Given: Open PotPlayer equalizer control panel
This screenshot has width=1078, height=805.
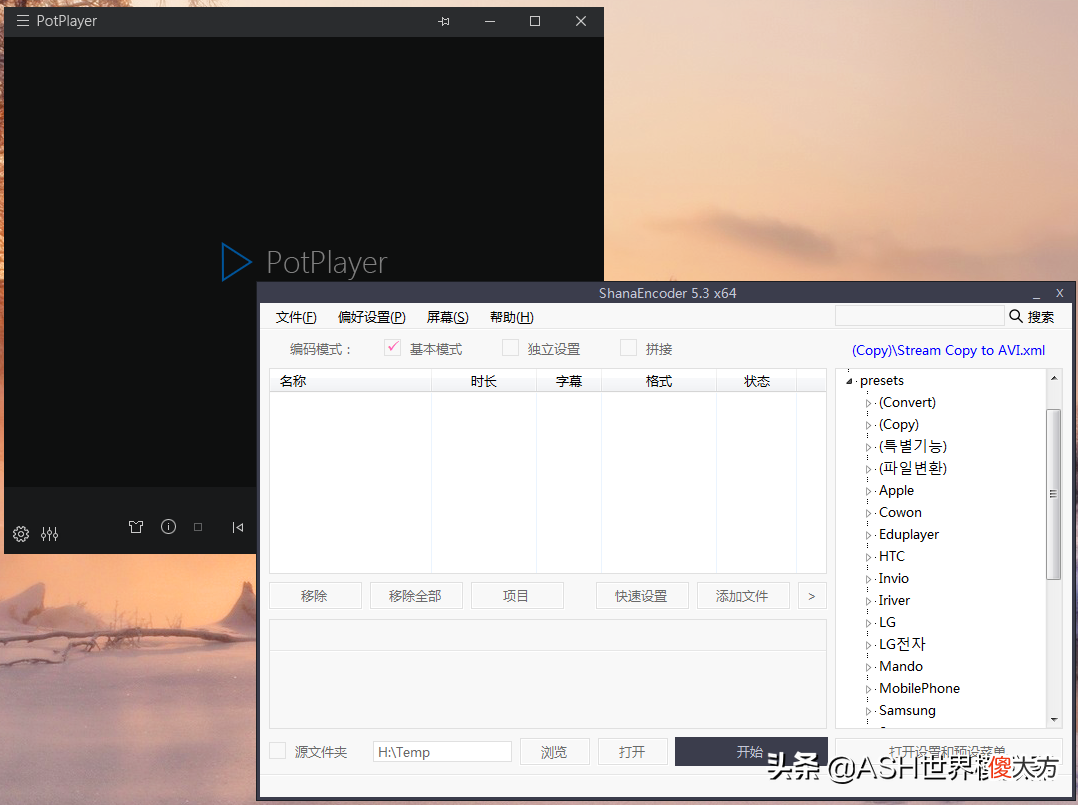Looking at the screenshot, I should coord(50,533).
